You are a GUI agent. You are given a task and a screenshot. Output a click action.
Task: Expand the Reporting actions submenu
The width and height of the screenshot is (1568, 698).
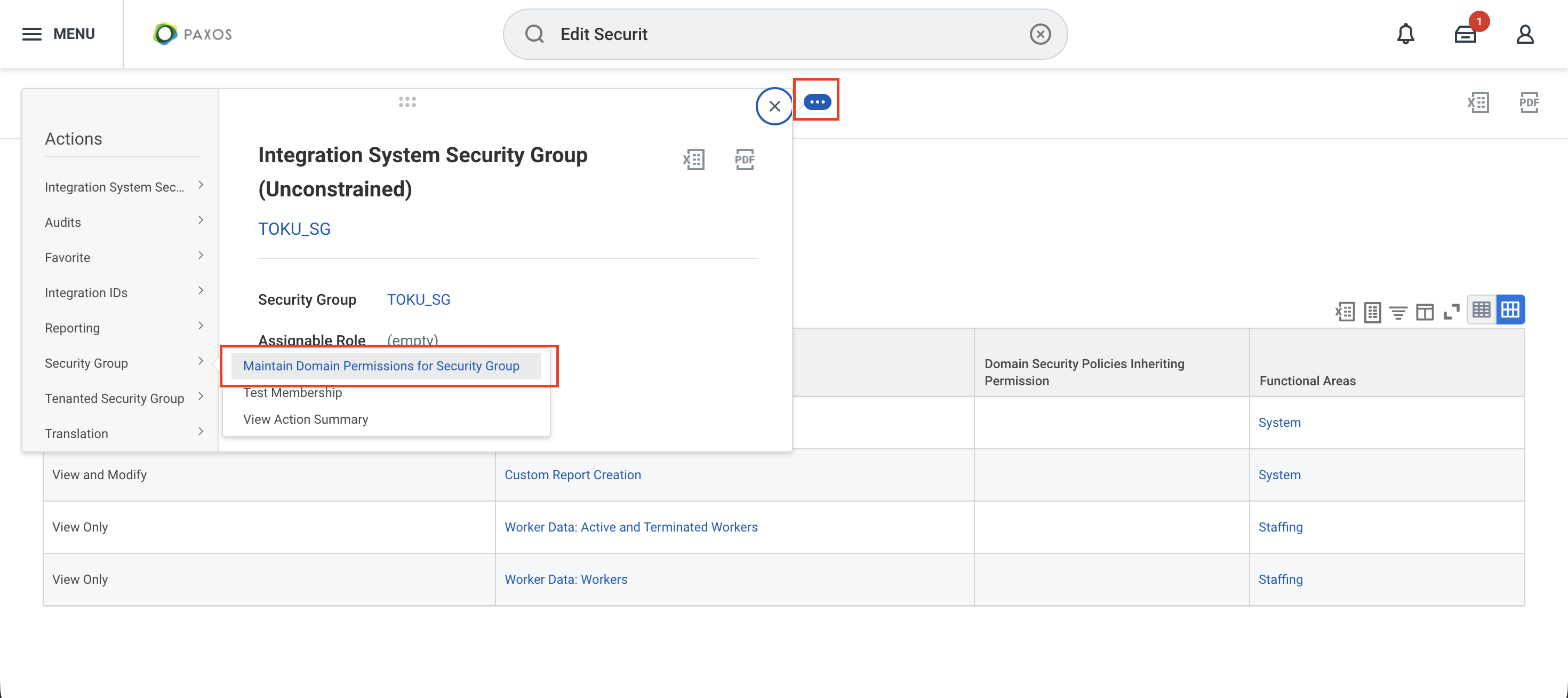(124, 328)
